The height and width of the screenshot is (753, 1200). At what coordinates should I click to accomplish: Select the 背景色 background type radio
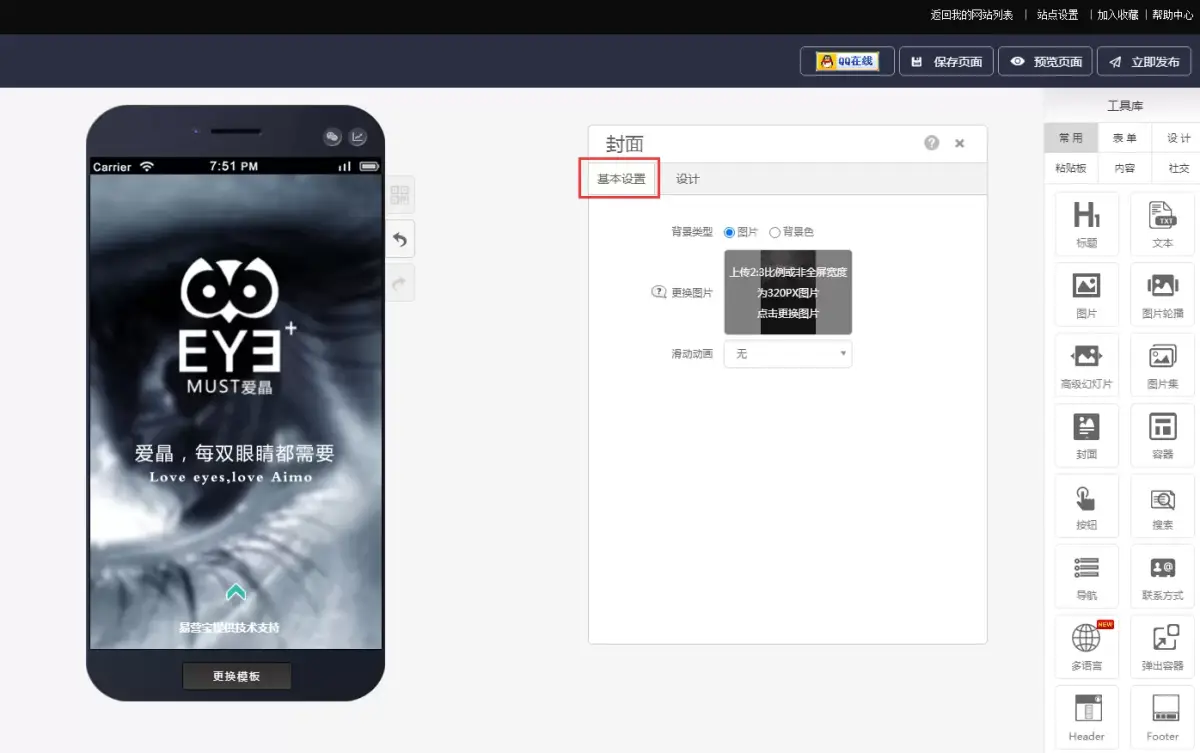(x=775, y=232)
